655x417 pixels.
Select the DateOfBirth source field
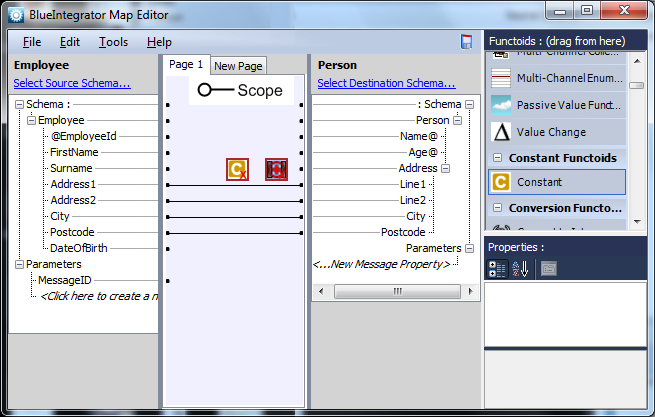click(79, 248)
